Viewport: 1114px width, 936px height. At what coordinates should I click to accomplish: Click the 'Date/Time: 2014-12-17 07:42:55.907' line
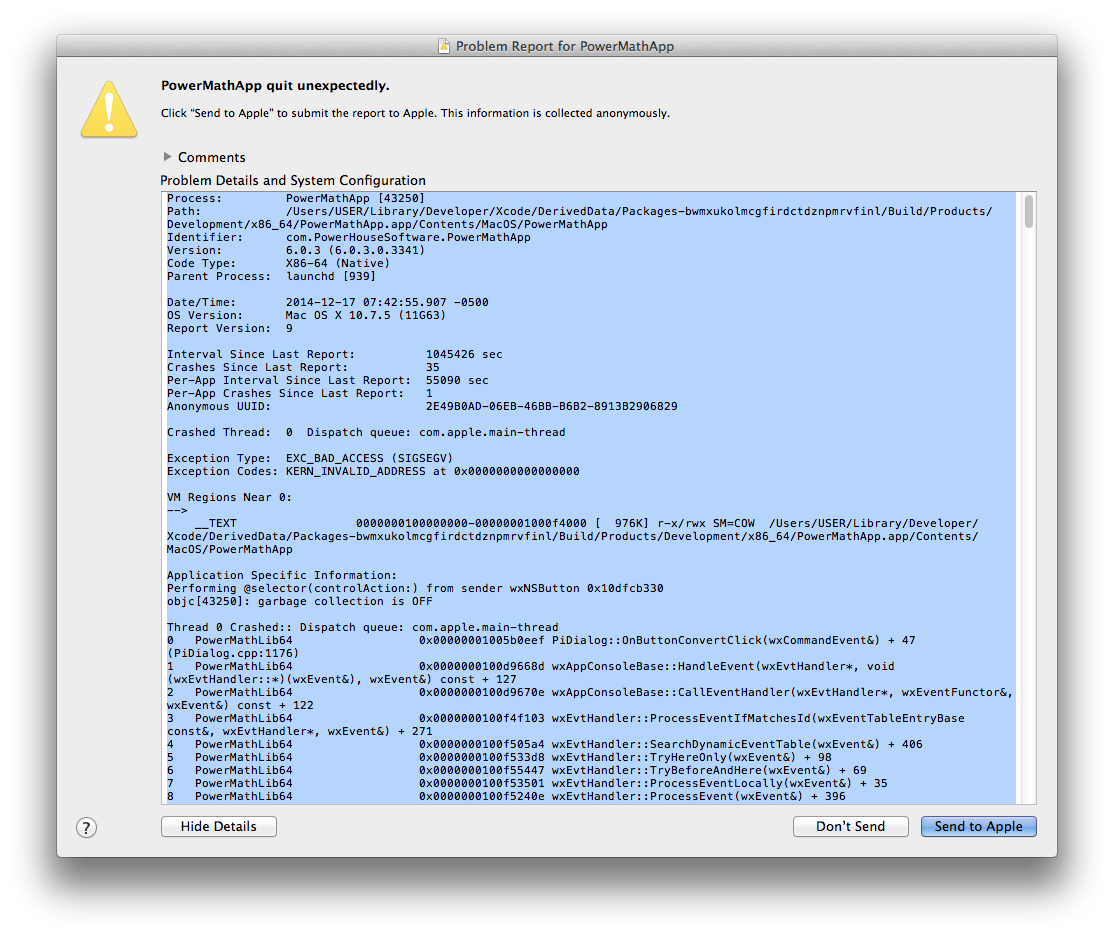tap(328, 302)
